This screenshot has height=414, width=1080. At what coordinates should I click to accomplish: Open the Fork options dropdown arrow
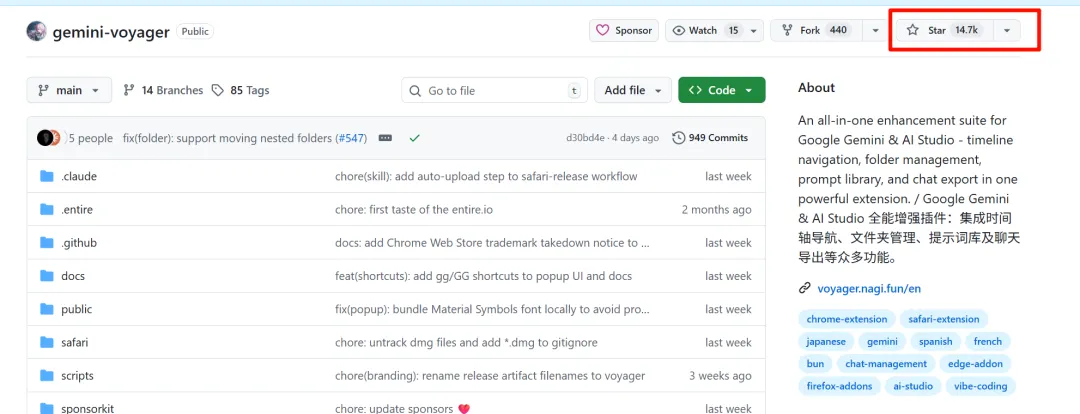[875, 31]
